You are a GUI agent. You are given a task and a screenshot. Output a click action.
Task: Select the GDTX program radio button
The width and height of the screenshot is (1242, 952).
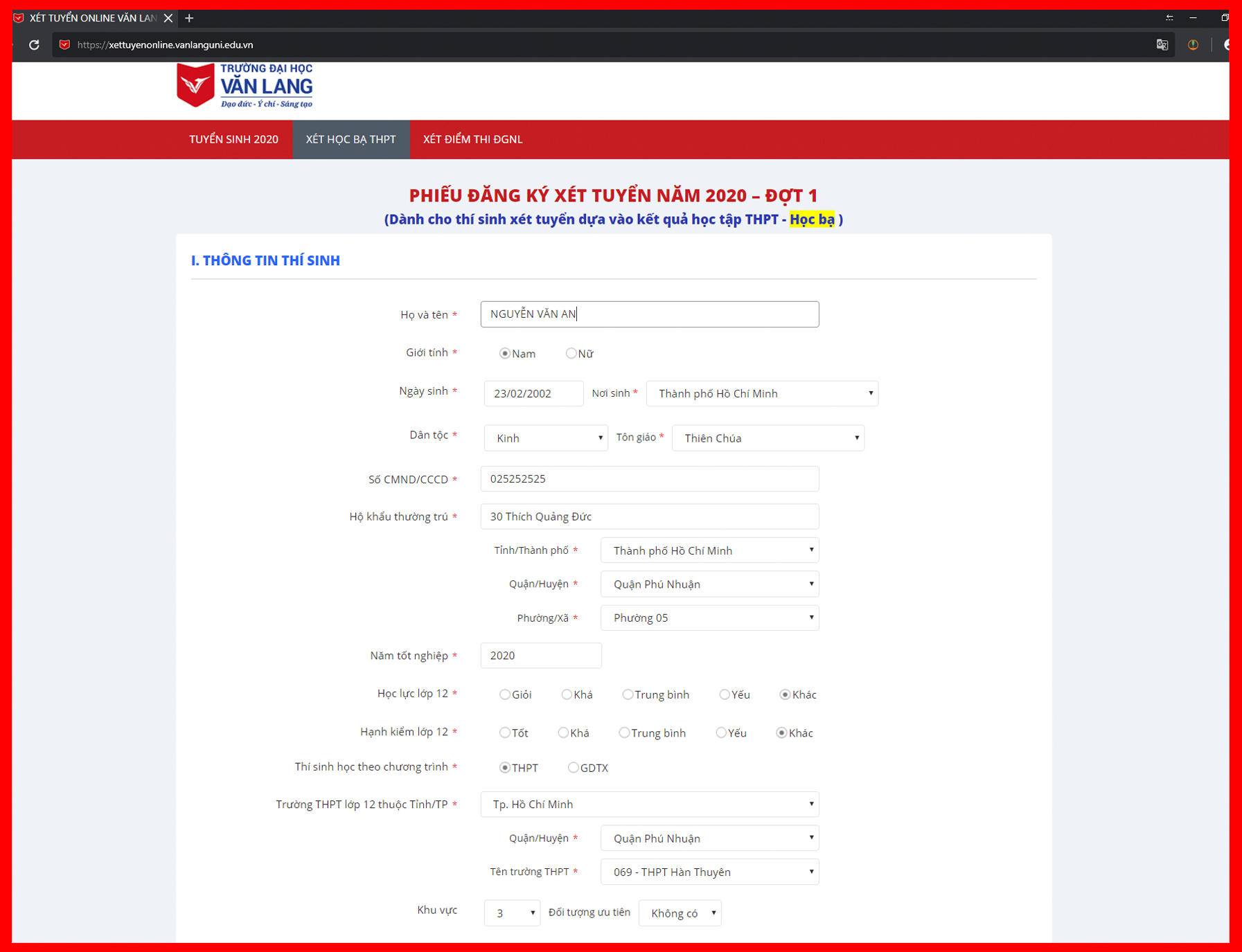573,767
